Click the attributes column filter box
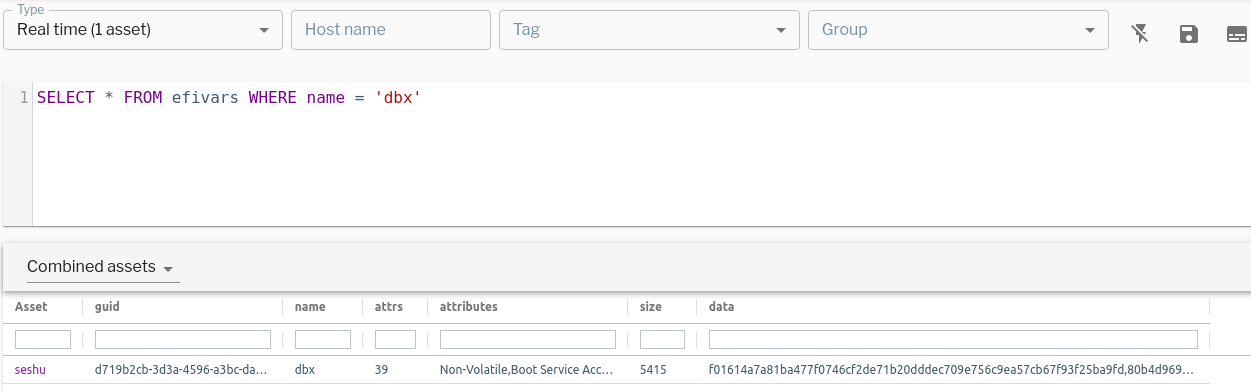This screenshot has height=391, width=1251. point(528,339)
